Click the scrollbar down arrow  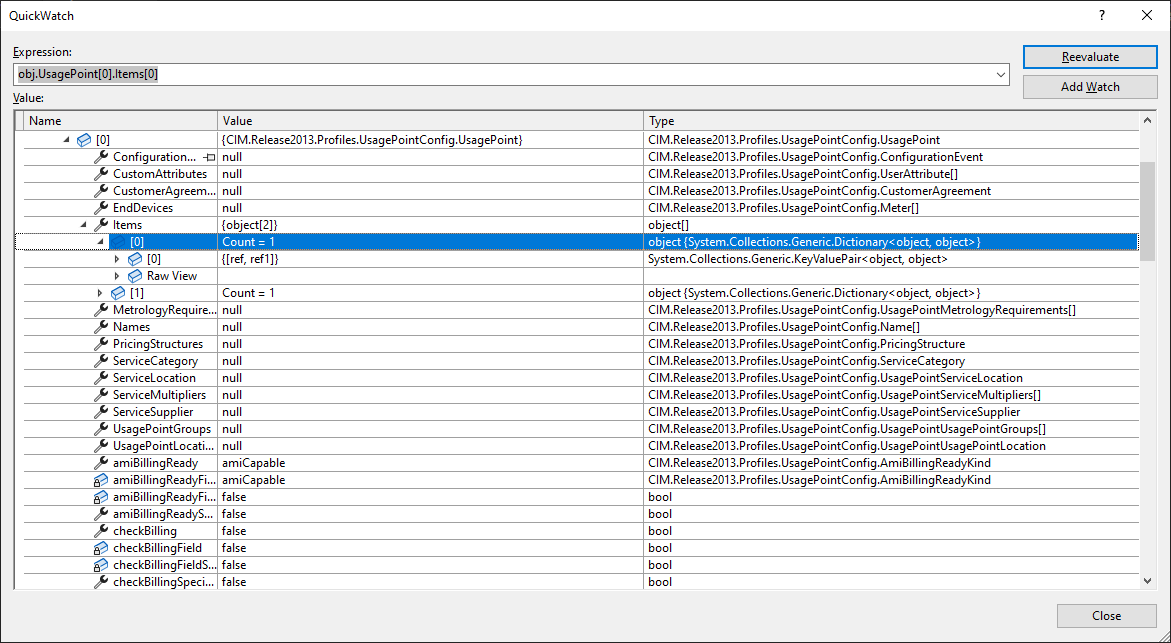1147,581
